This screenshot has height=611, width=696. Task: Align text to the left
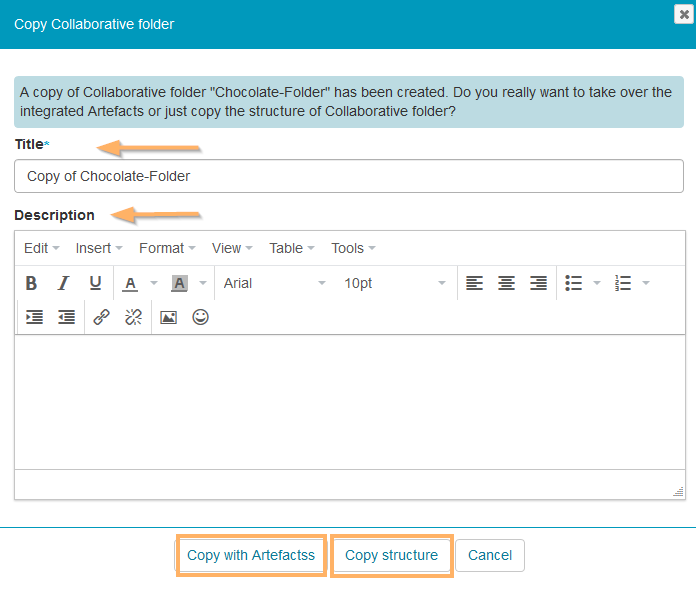475,283
